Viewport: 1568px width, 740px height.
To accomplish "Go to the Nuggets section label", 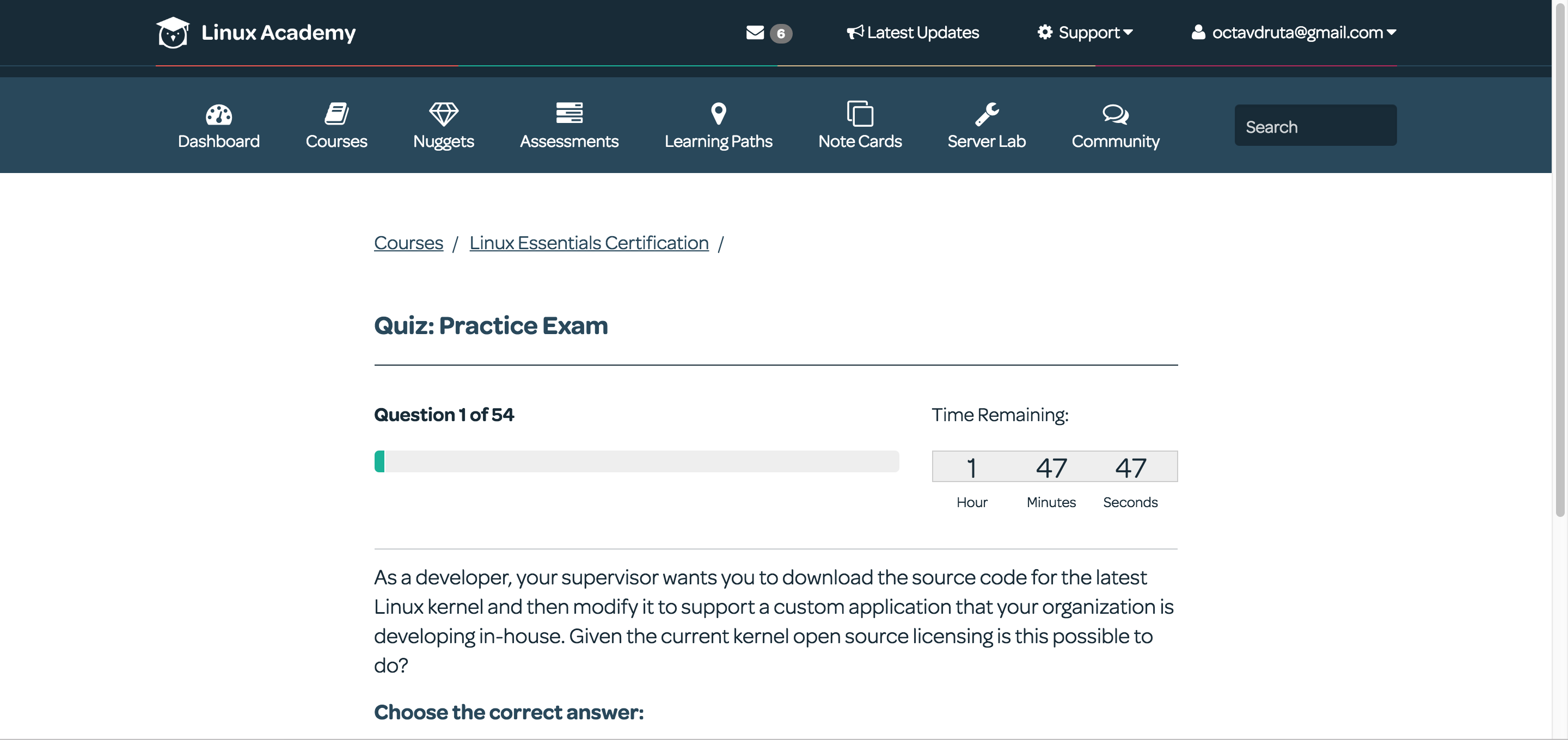I will coord(443,142).
